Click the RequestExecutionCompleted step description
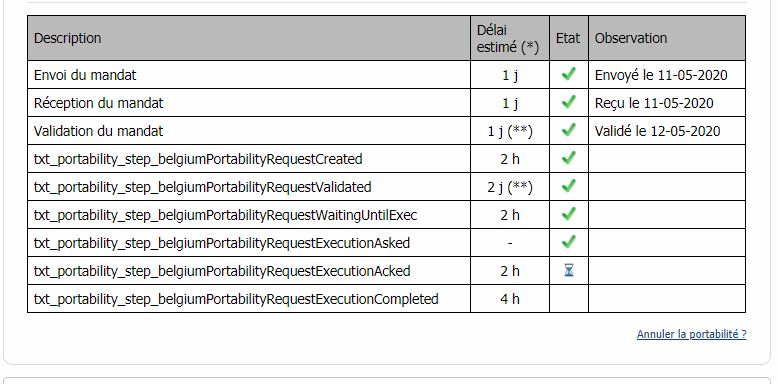 236,299
